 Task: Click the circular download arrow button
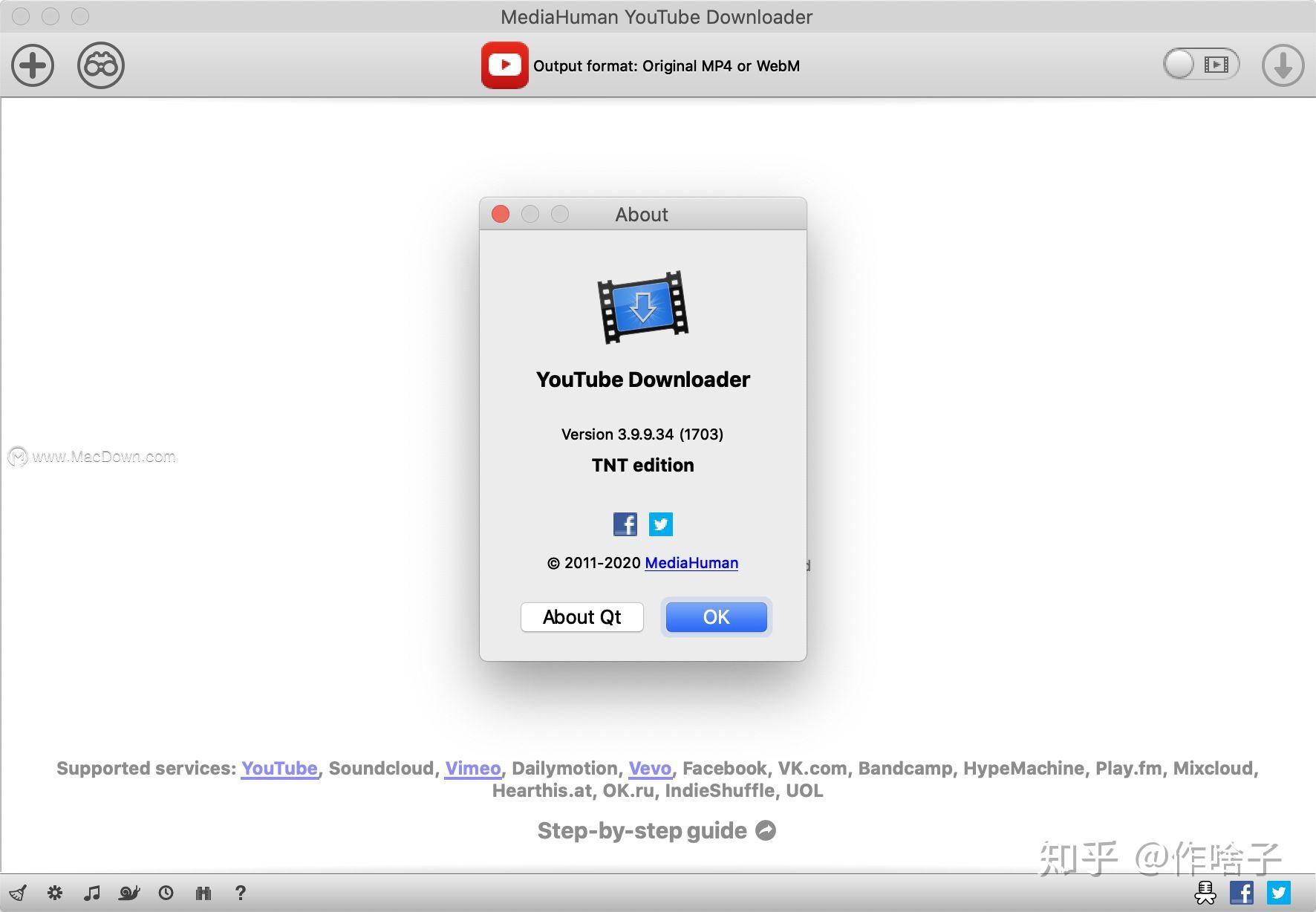tap(1282, 65)
